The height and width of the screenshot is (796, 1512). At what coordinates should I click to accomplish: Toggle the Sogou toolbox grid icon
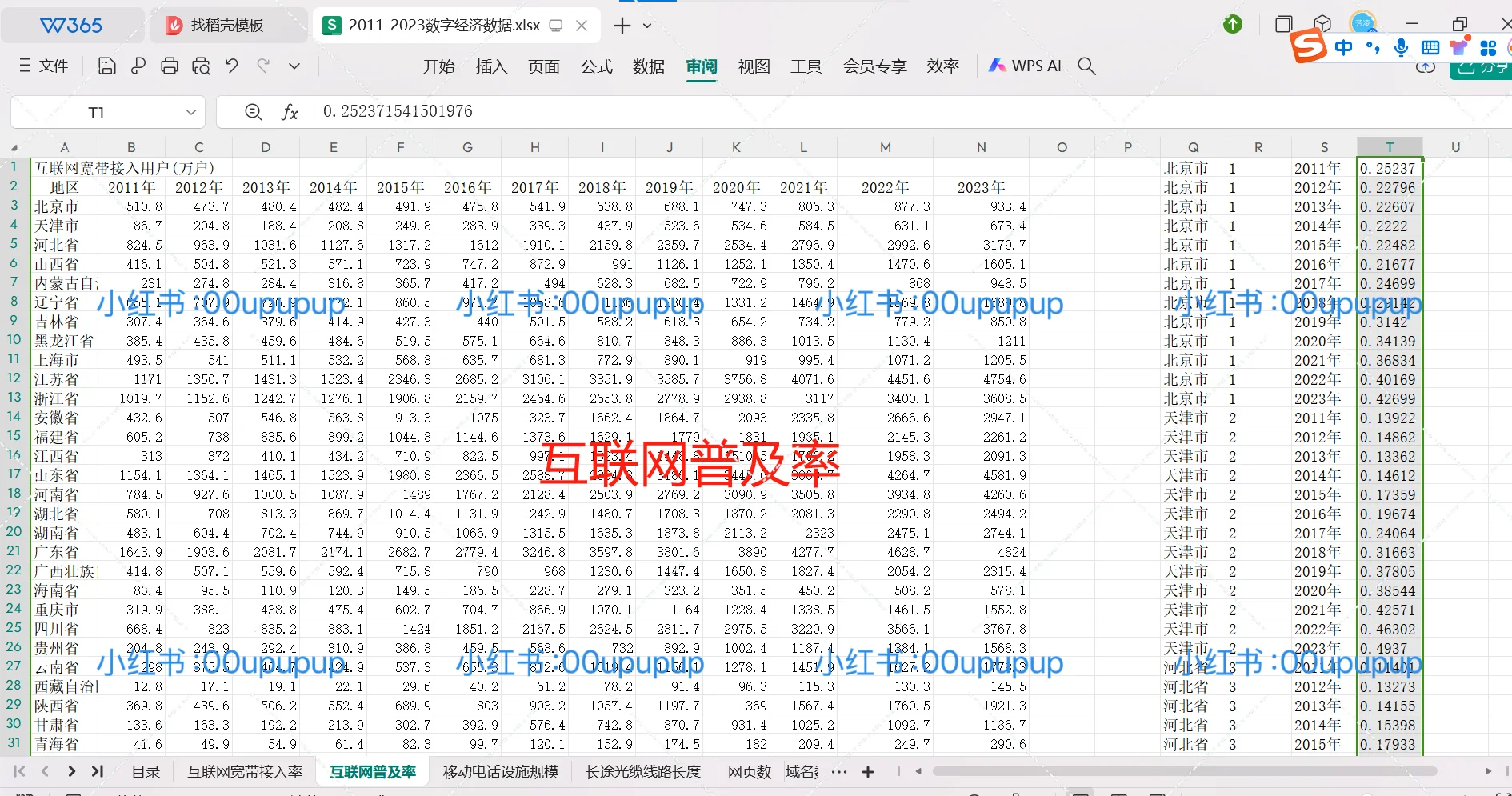click(1488, 48)
